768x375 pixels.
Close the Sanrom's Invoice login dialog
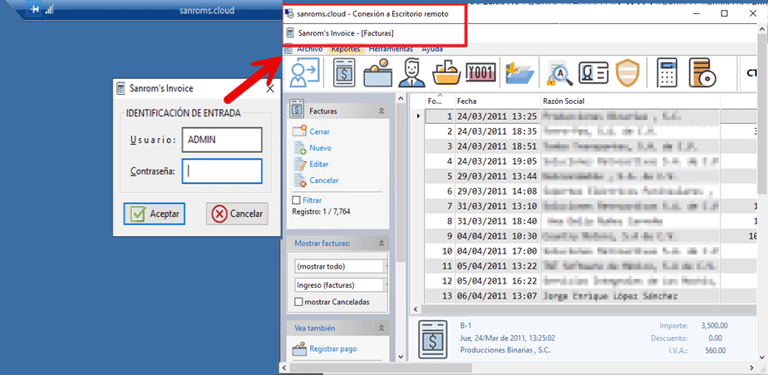tap(270, 89)
